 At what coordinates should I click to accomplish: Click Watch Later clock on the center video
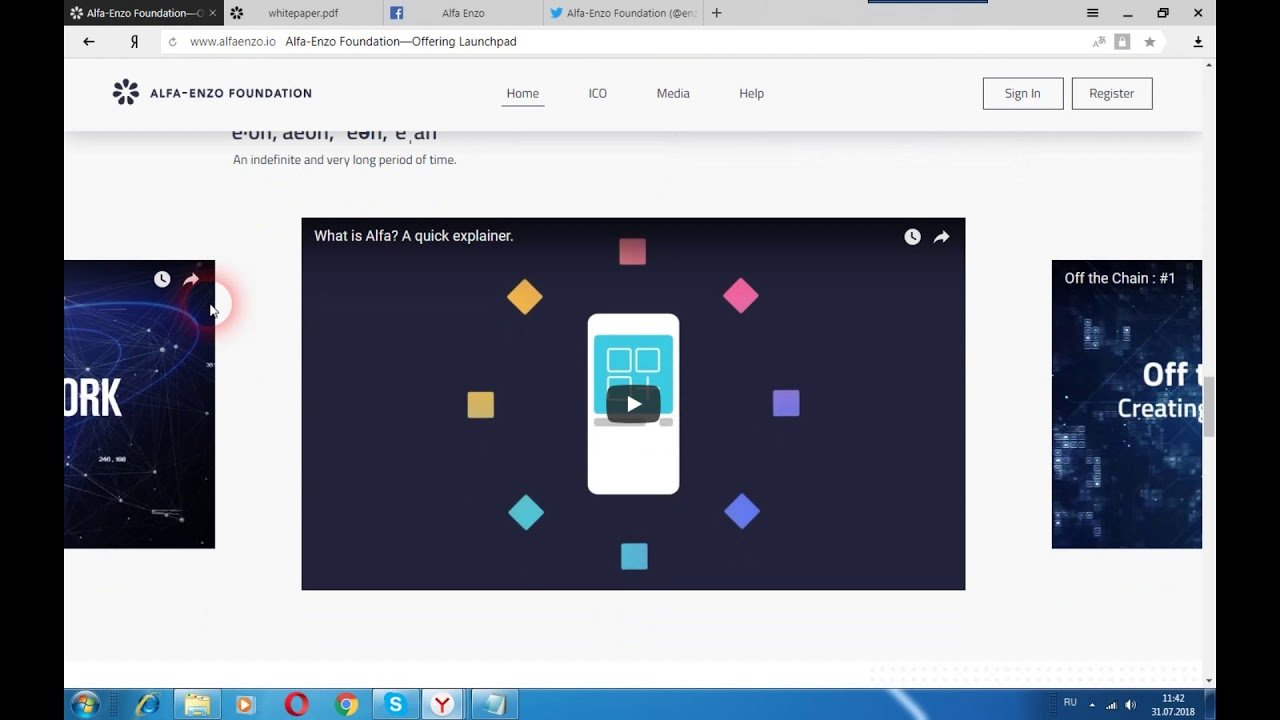[x=912, y=237]
